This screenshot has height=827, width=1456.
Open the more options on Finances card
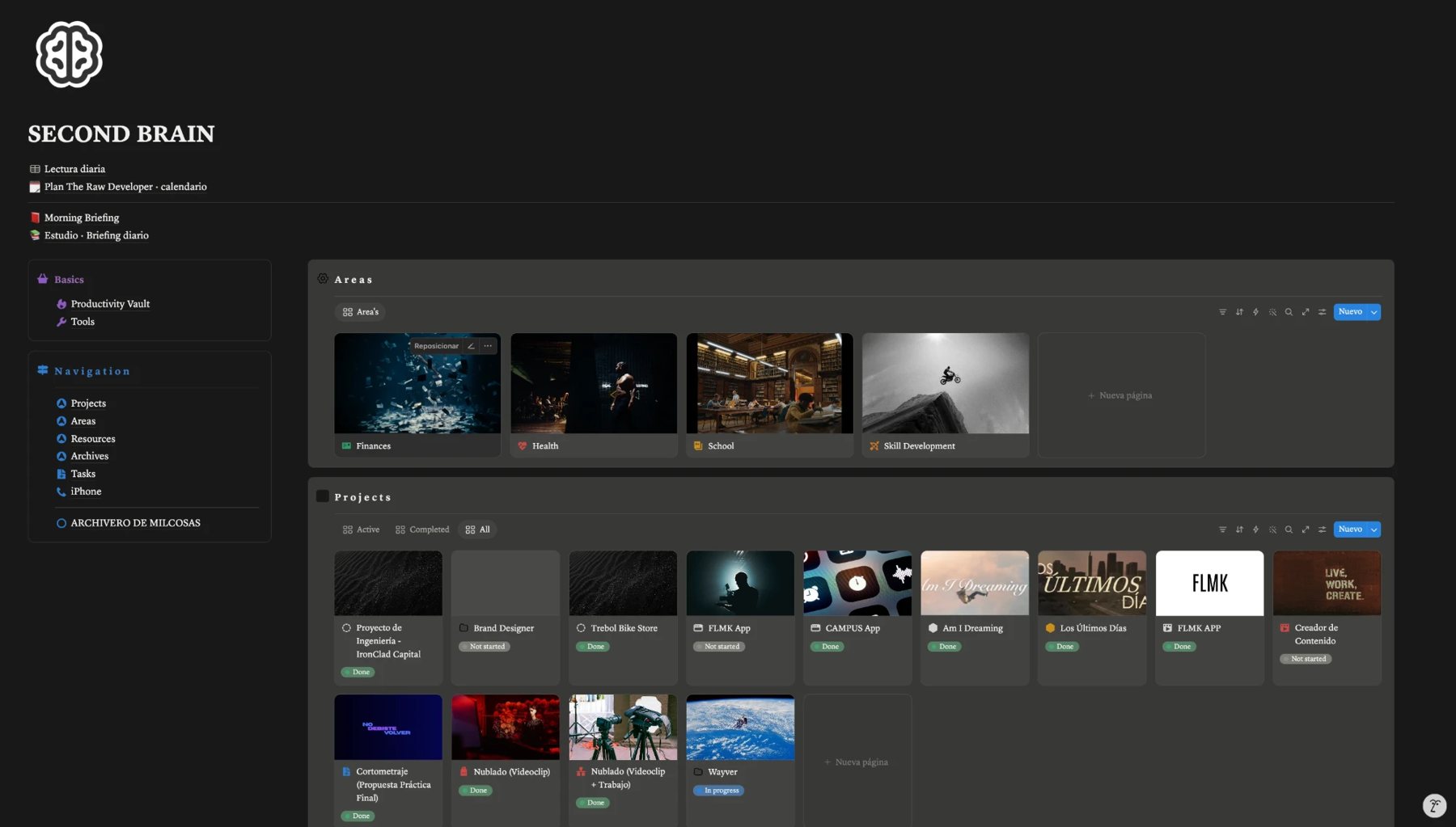coord(488,346)
